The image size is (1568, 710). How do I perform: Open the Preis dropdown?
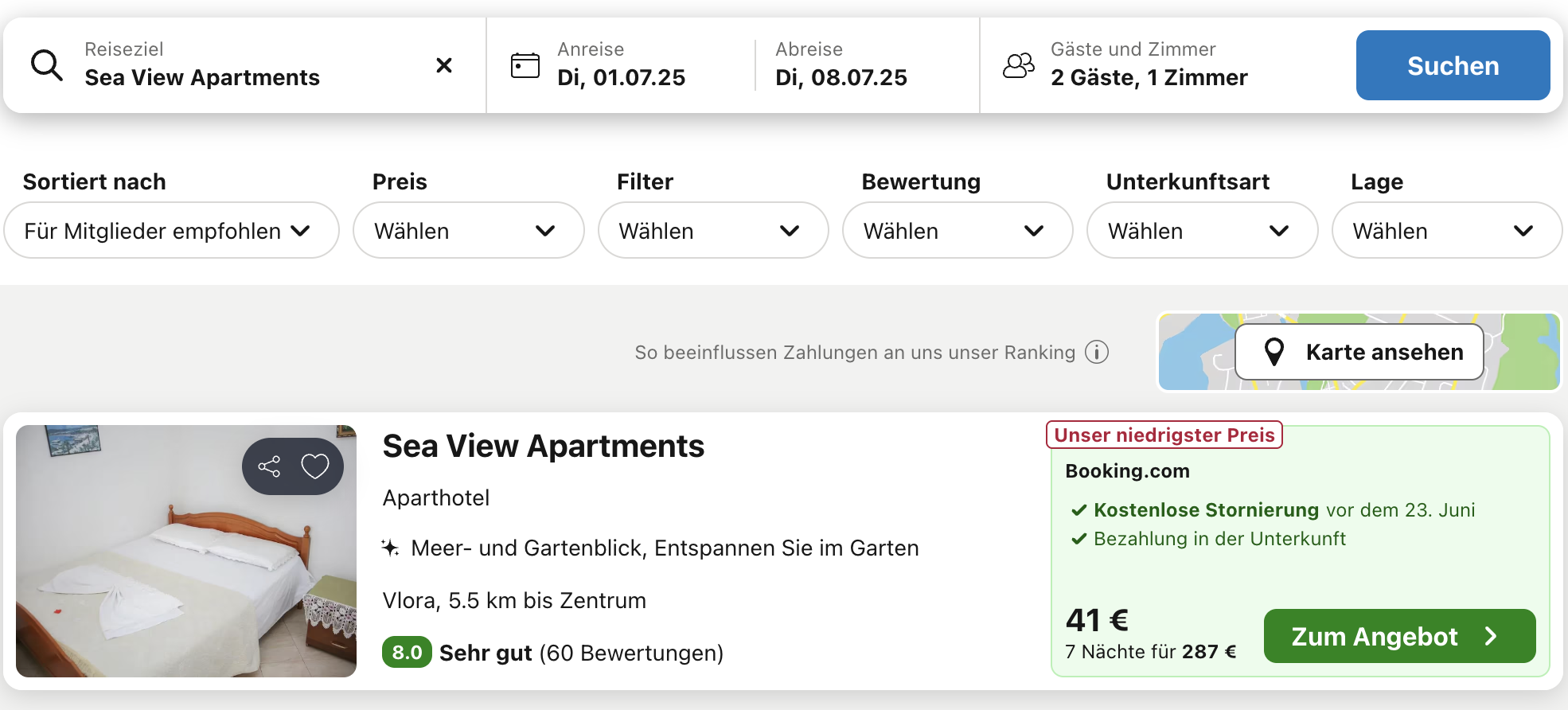469,230
